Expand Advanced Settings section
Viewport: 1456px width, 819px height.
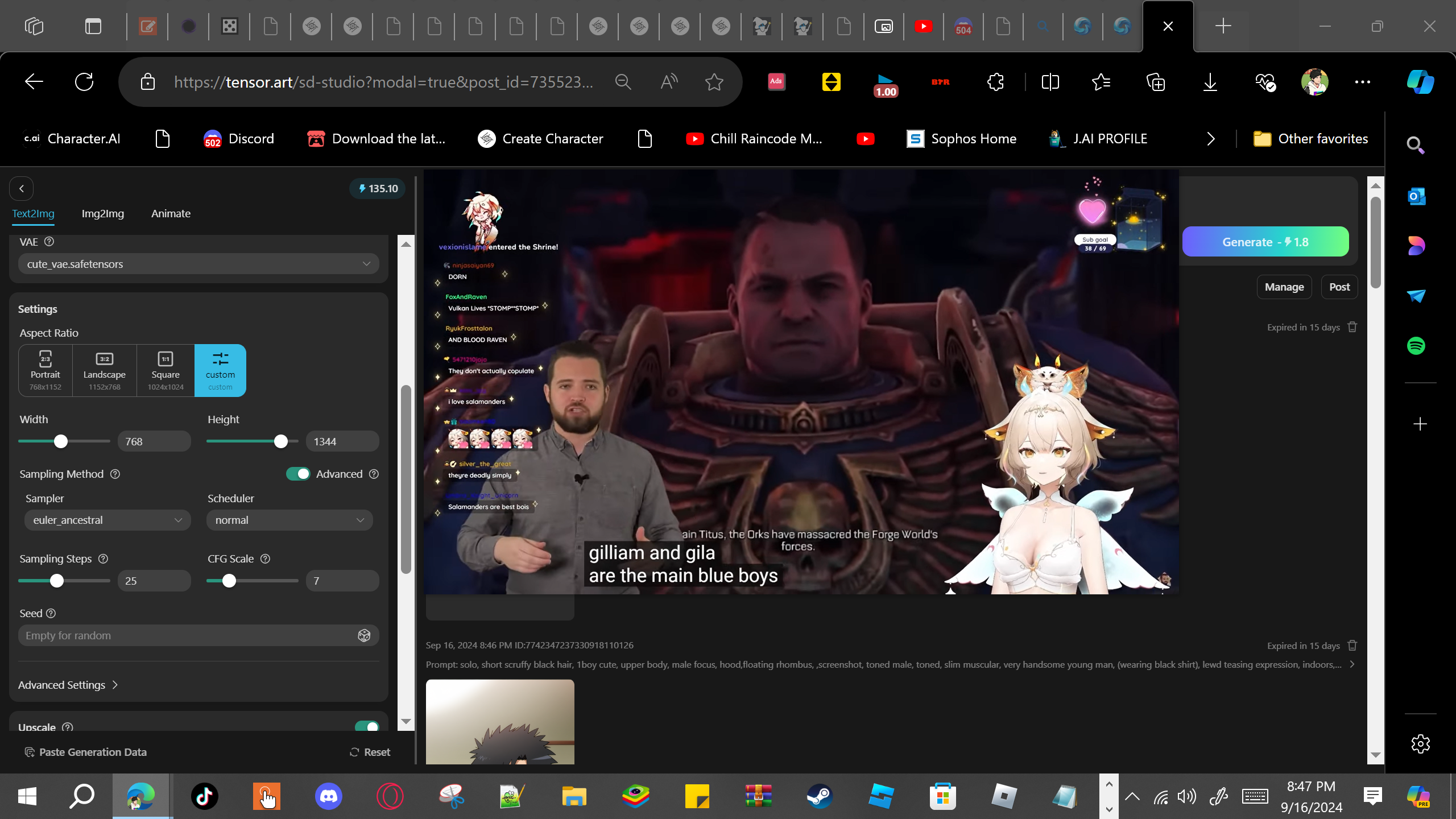click(x=68, y=685)
